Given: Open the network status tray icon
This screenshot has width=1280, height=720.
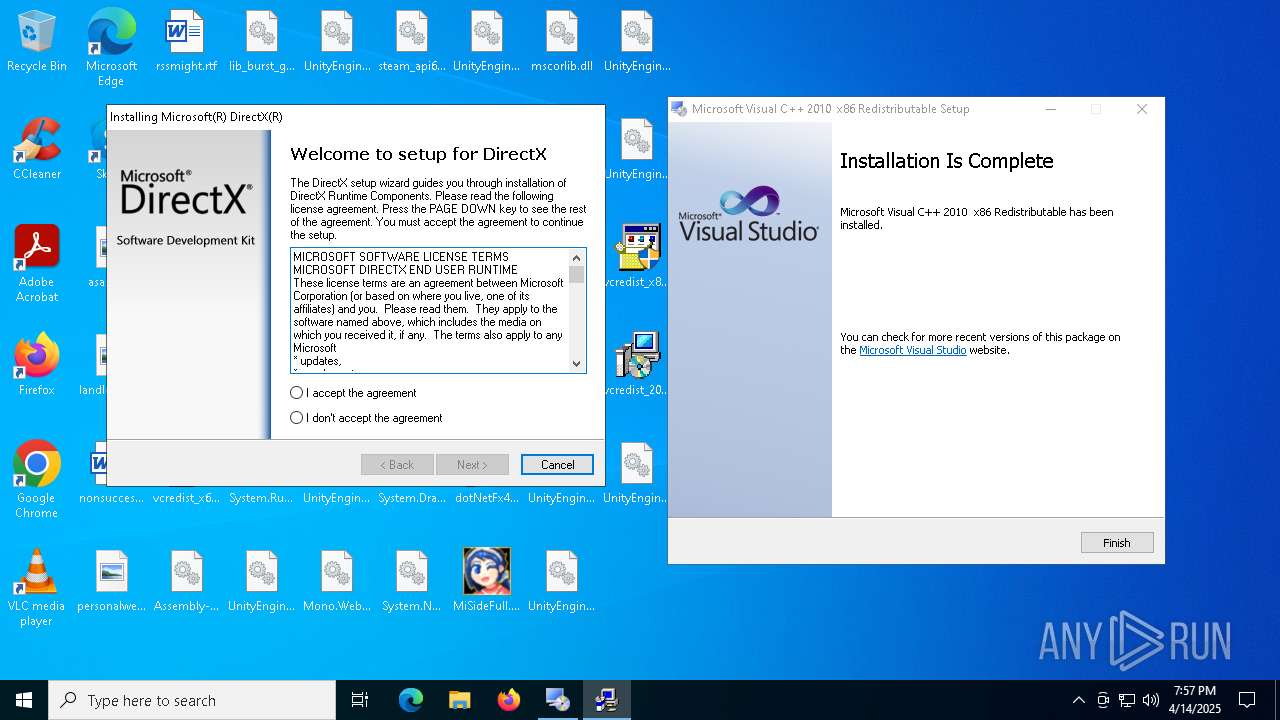Looking at the screenshot, I should (1127, 700).
